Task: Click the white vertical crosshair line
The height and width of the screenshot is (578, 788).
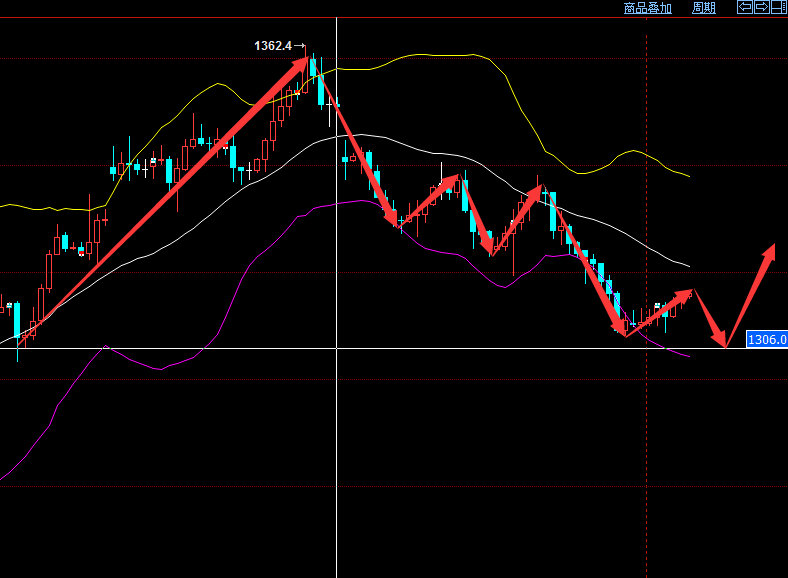Action: pos(337,450)
